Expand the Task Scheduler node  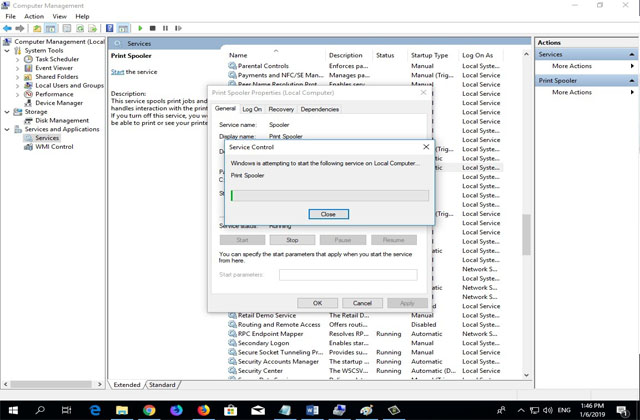[x=17, y=60]
